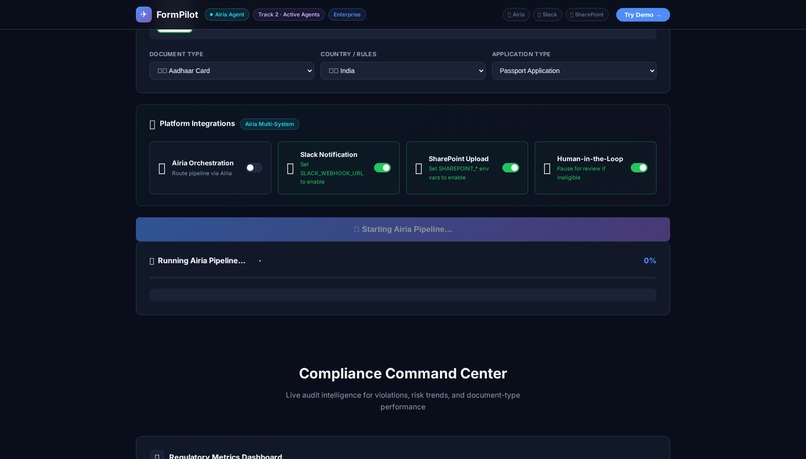Click the Enterprise badge in header
The height and width of the screenshot is (459, 806).
pos(347,14)
